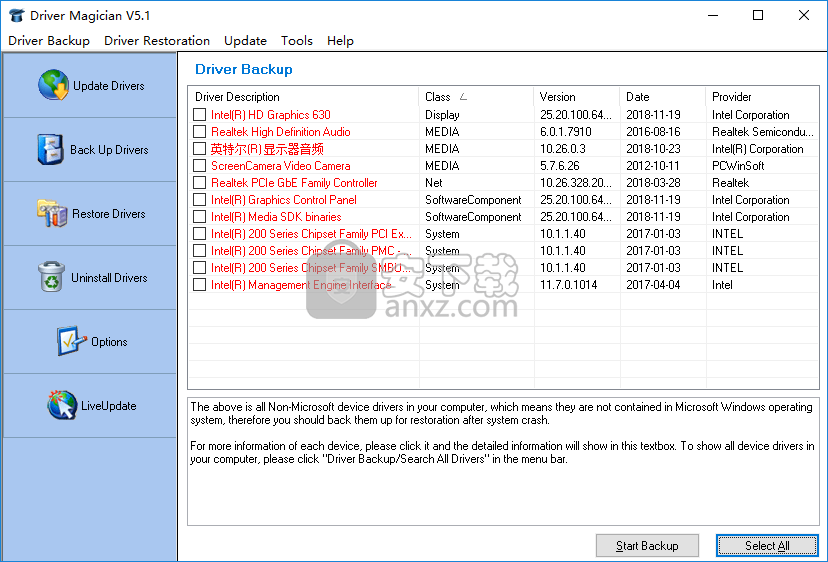Click the Realtek Semicondu... provider cell
Image resolution: width=828 pixels, height=562 pixels.
763,132
